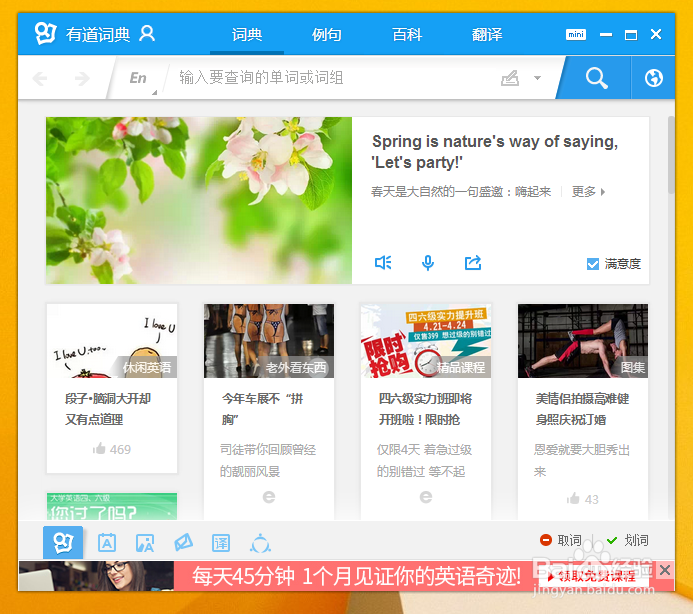The image size is (693, 614).
Task: Open 四六级实力班即将开班啦 course title
Action: coord(425,409)
